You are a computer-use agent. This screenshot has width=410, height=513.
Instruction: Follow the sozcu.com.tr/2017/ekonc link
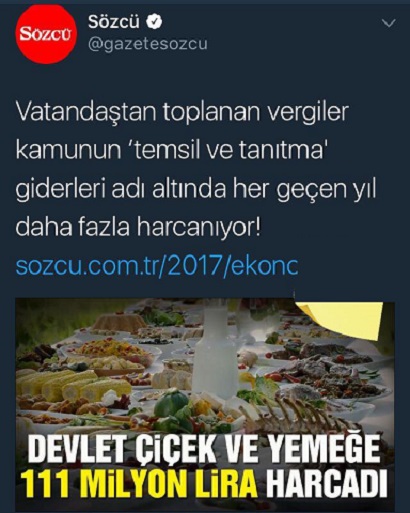(x=157, y=266)
